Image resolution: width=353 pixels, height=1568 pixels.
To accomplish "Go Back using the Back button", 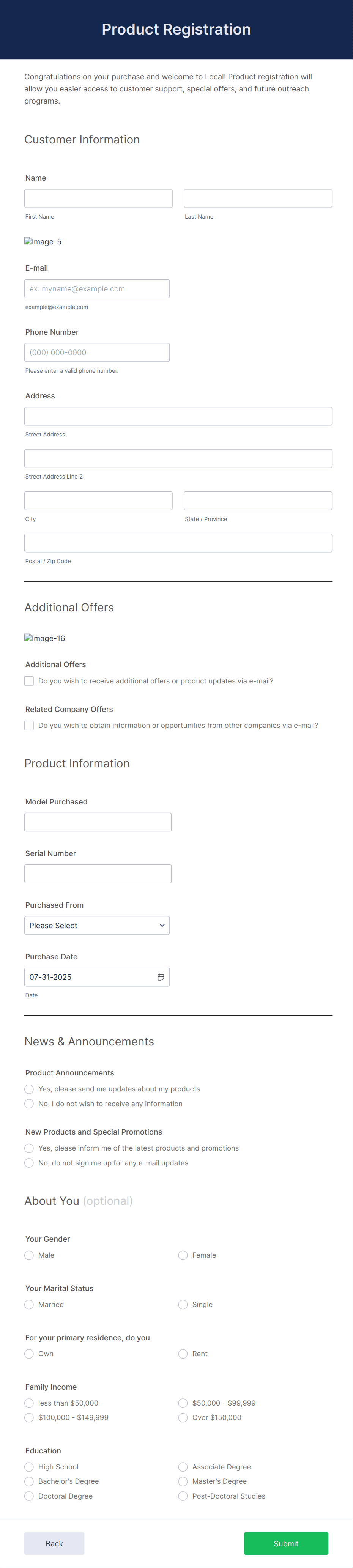I will [x=54, y=1544].
